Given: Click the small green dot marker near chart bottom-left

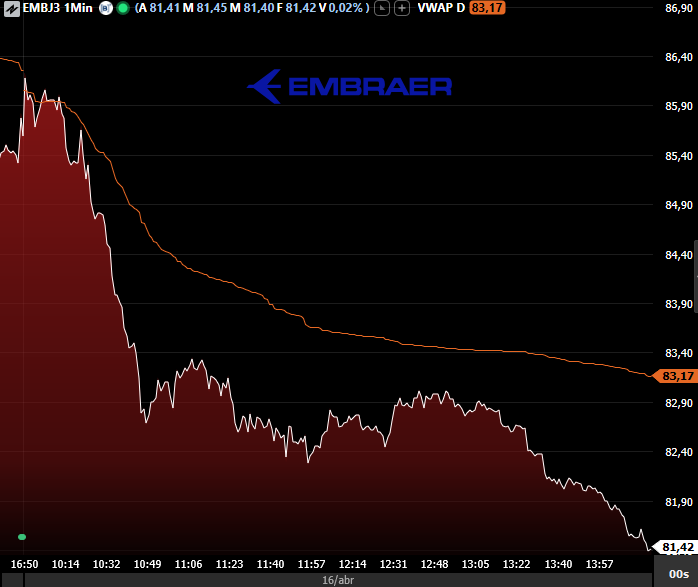Looking at the screenshot, I should point(22,537).
